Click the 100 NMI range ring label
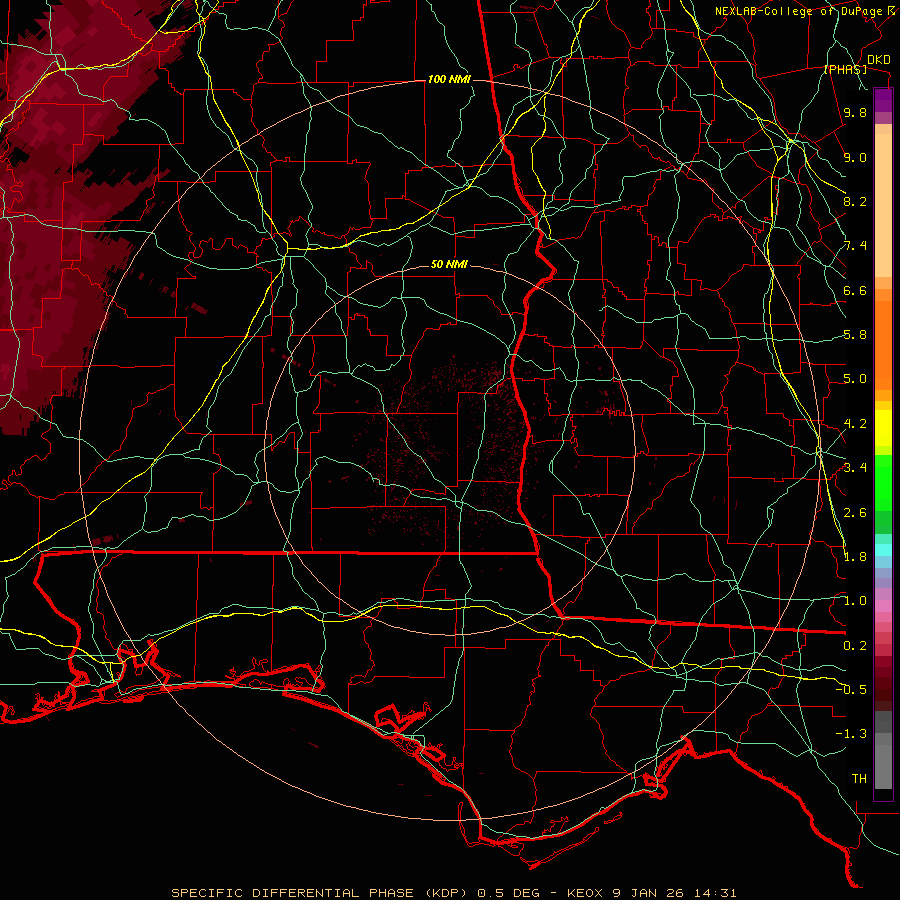 pos(449,79)
